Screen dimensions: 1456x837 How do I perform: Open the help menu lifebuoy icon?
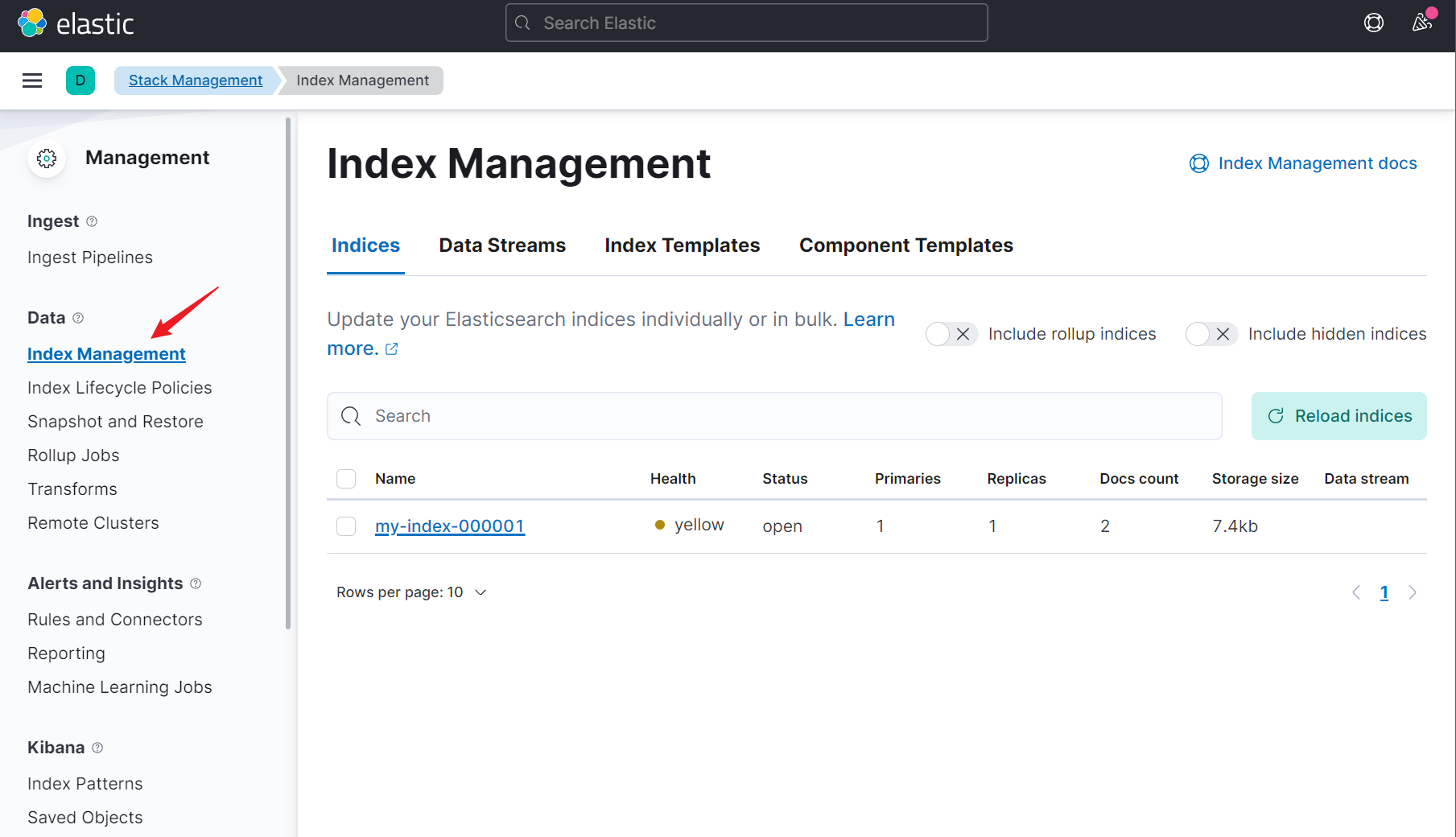[1374, 23]
